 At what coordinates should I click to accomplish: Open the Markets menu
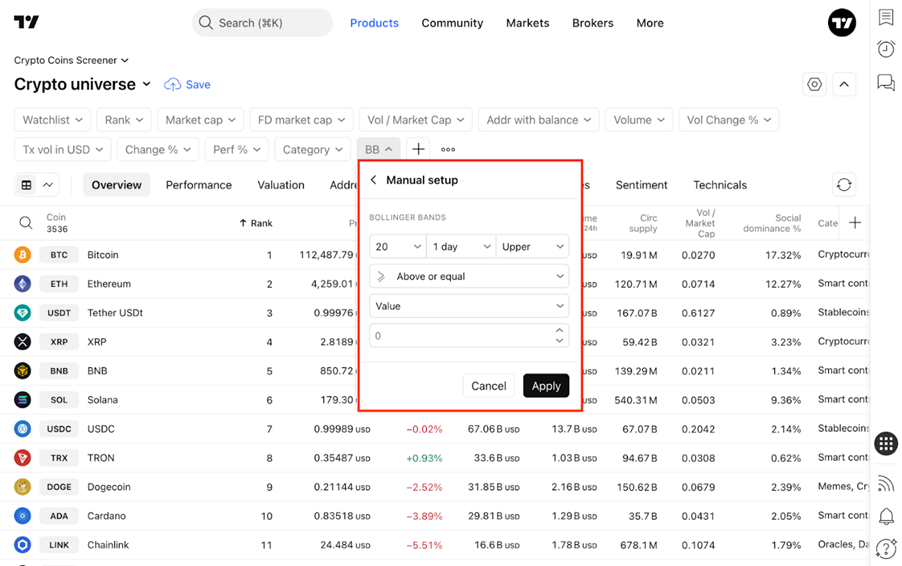click(x=528, y=23)
